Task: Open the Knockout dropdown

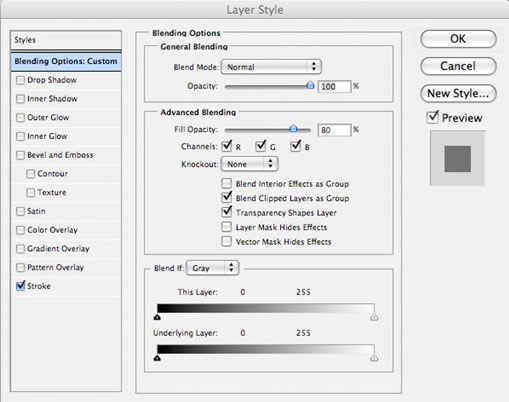Action: 249,164
